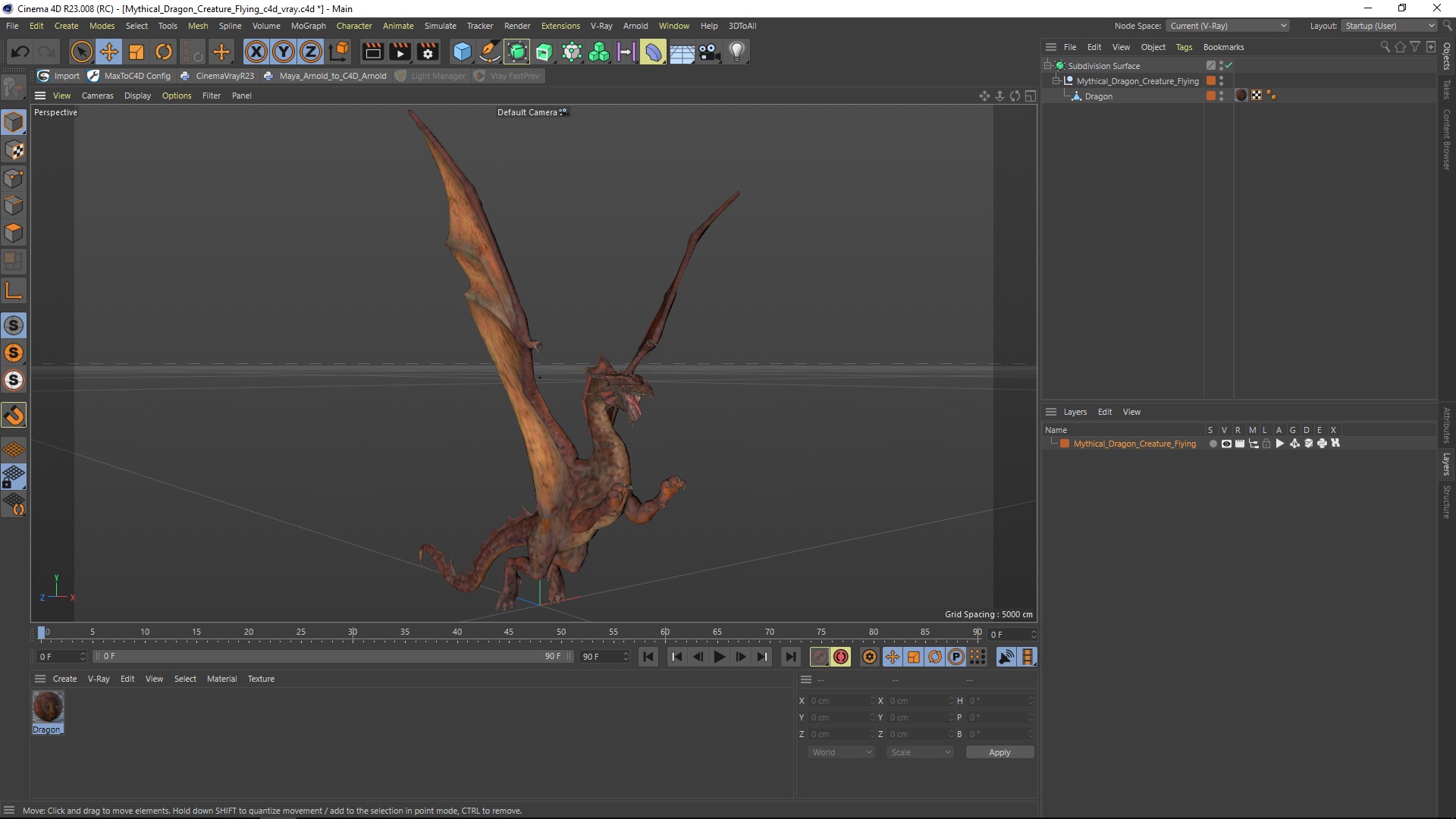Collapse Mythical_Dragon_Creature_Flying tree node
The height and width of the screenshot is (819, 1456).
pos(1056,81)
